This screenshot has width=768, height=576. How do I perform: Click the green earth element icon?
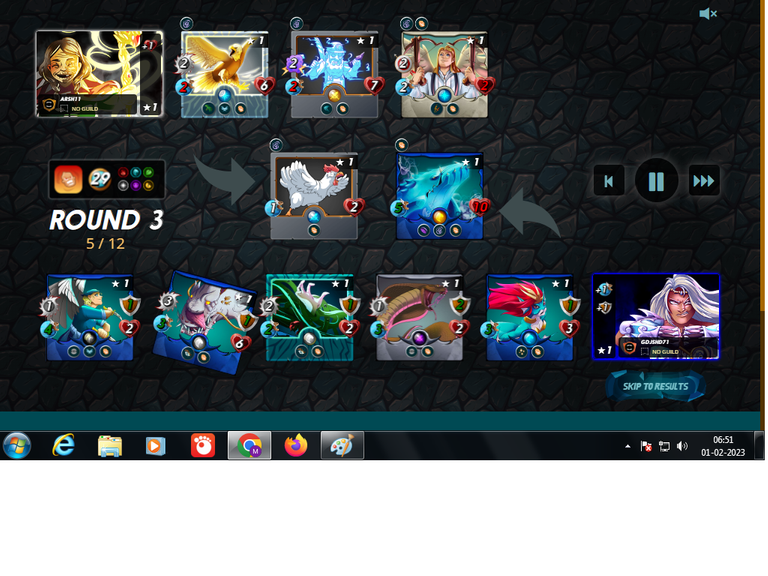pos(148,172)
